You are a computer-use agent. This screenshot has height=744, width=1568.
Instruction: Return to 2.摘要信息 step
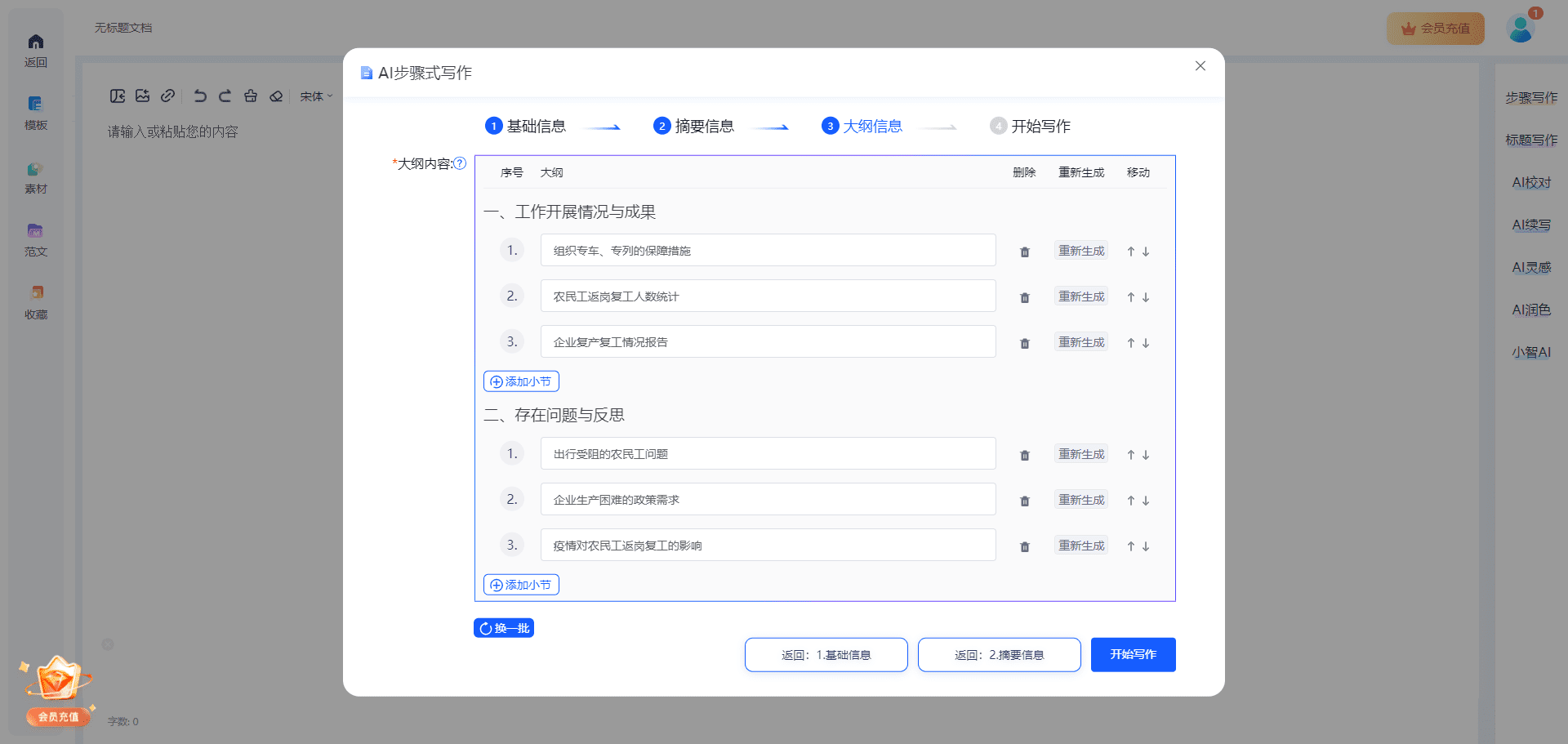point(999,655)
